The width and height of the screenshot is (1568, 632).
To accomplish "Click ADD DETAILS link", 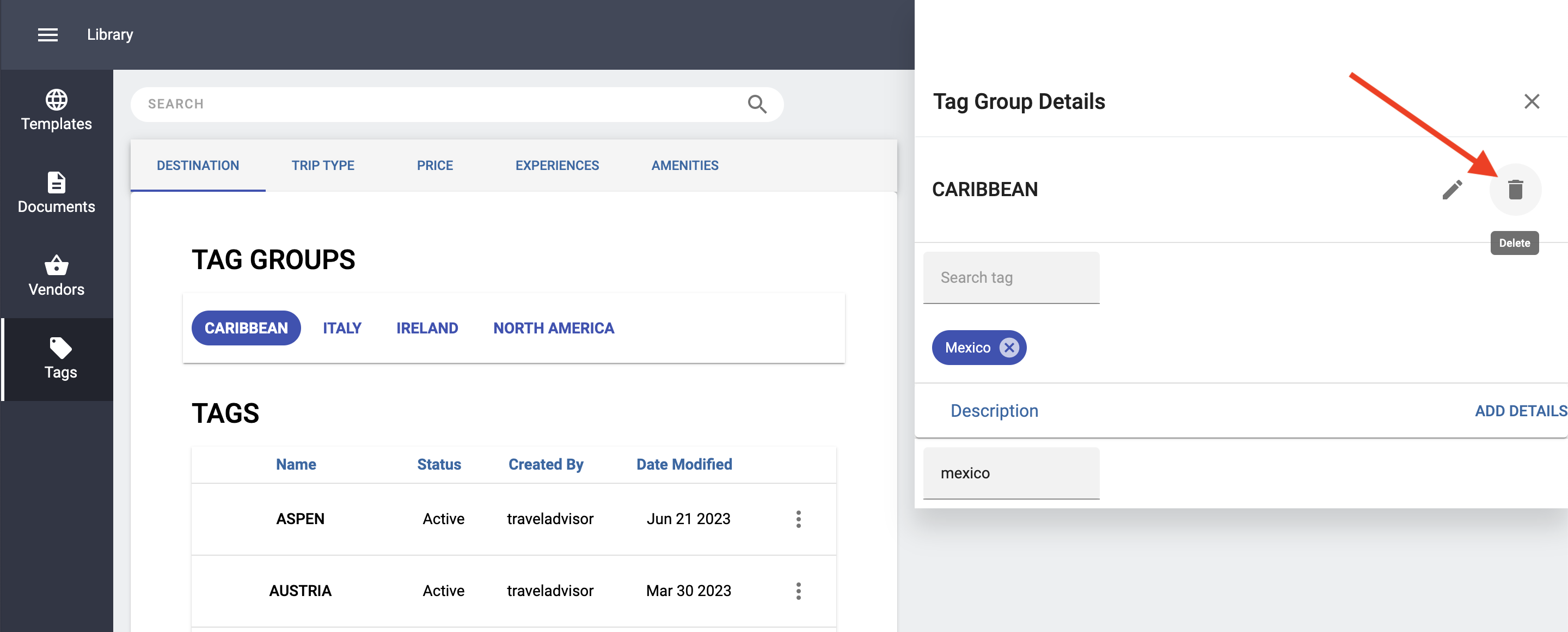I will click(1521, 411).
